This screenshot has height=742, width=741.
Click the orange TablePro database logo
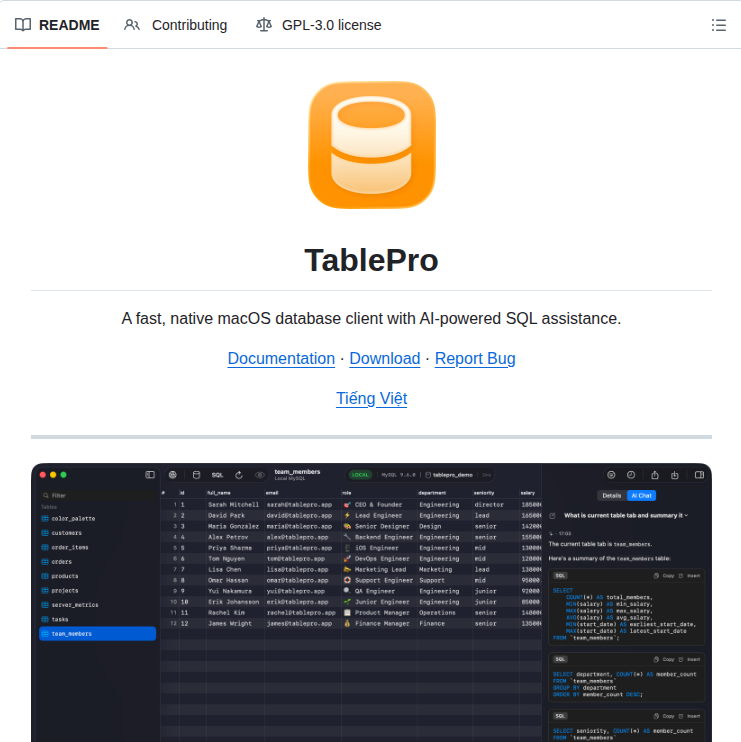click(371, 145)
